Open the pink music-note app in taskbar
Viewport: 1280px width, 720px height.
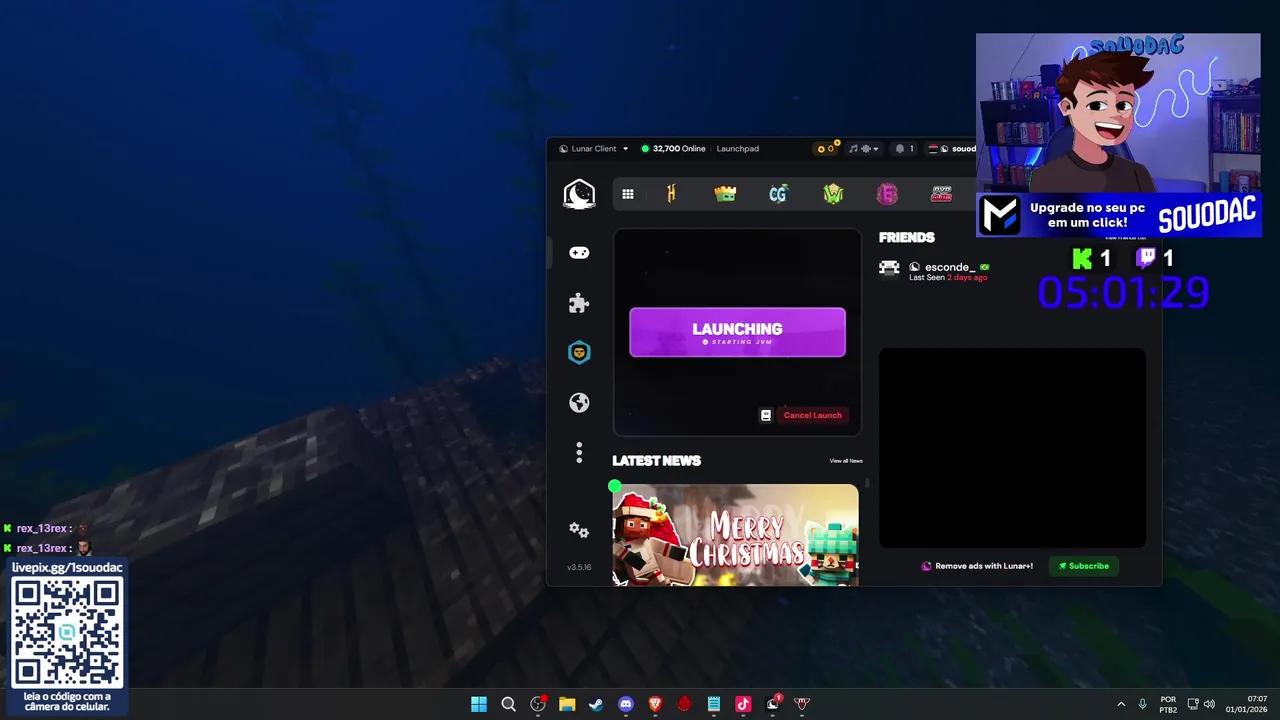click(743, 704)
